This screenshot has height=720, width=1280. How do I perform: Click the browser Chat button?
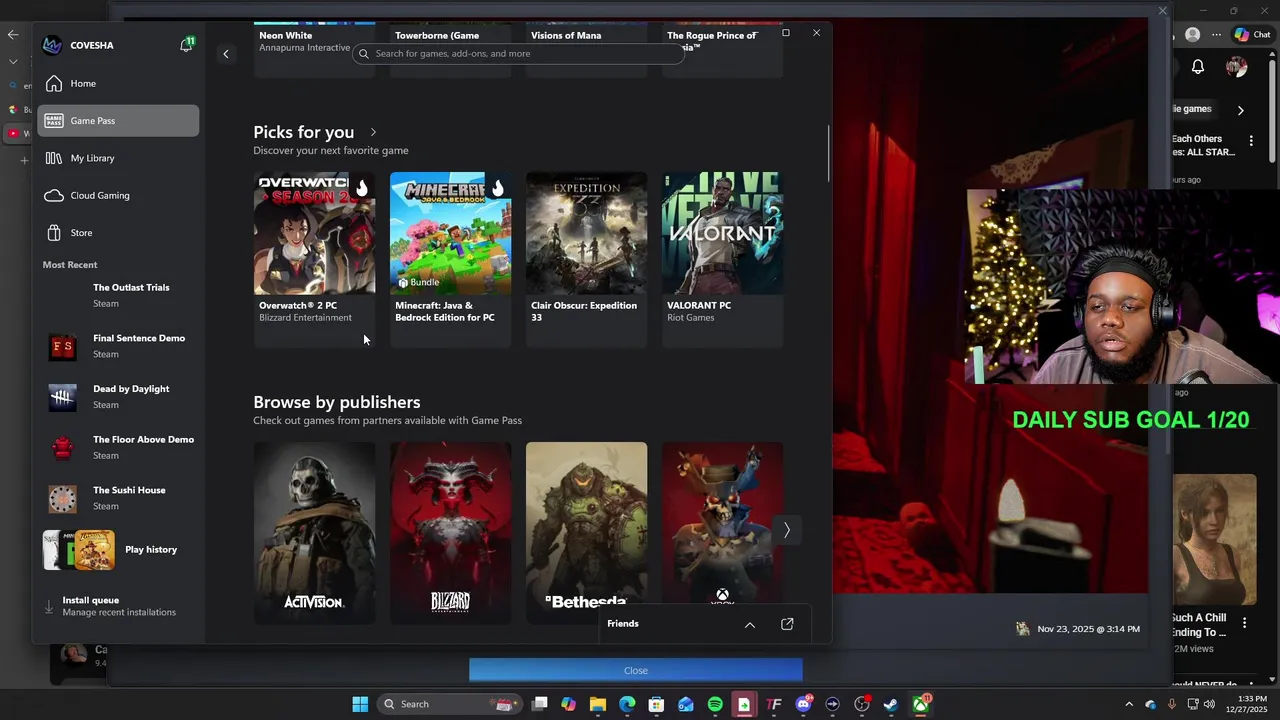click(x=1252, y=35)
